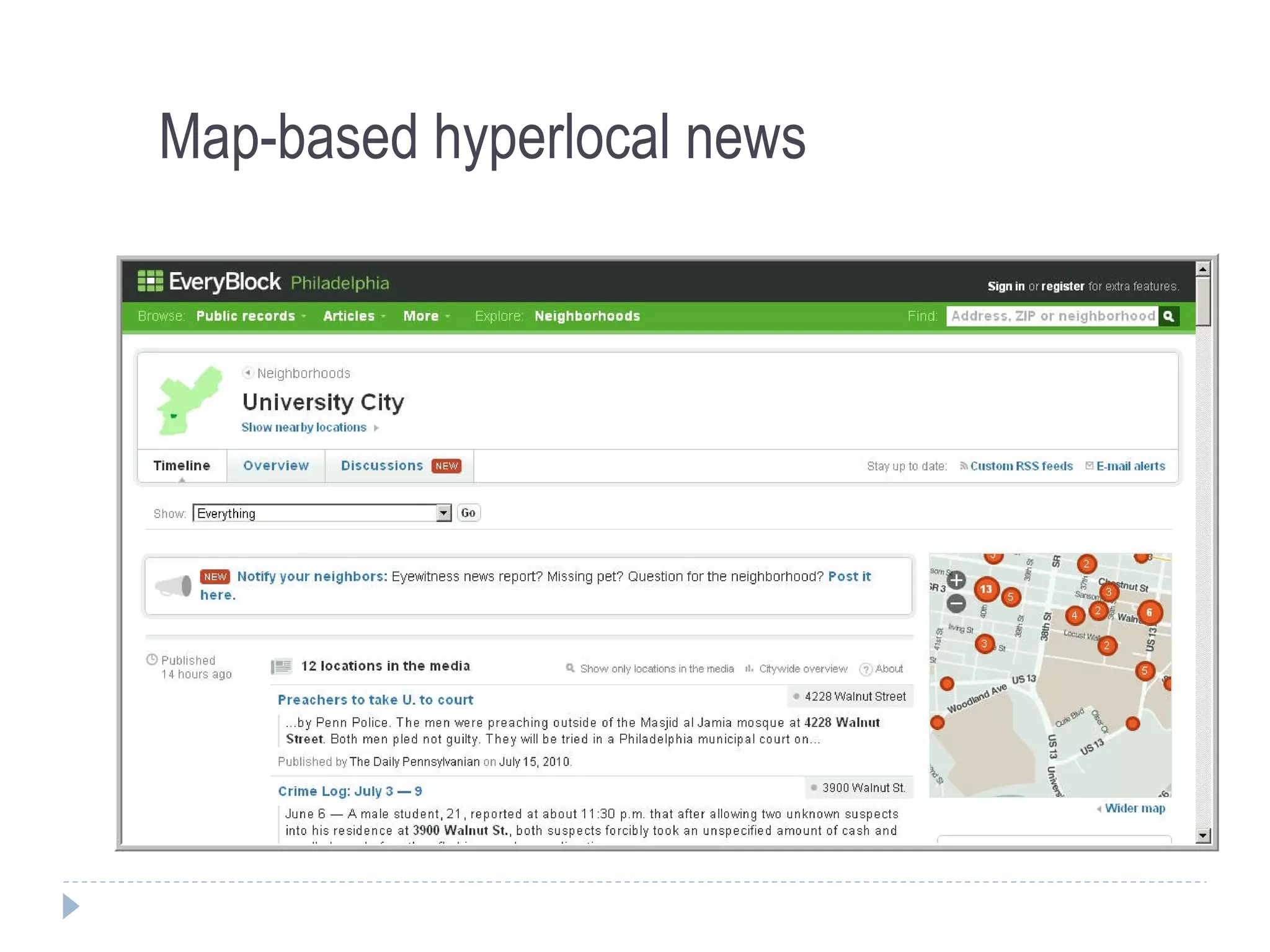Click the map marker numbered 4
The width and height of the screenshot is (1270, 952).
[x=1075, y=615]
